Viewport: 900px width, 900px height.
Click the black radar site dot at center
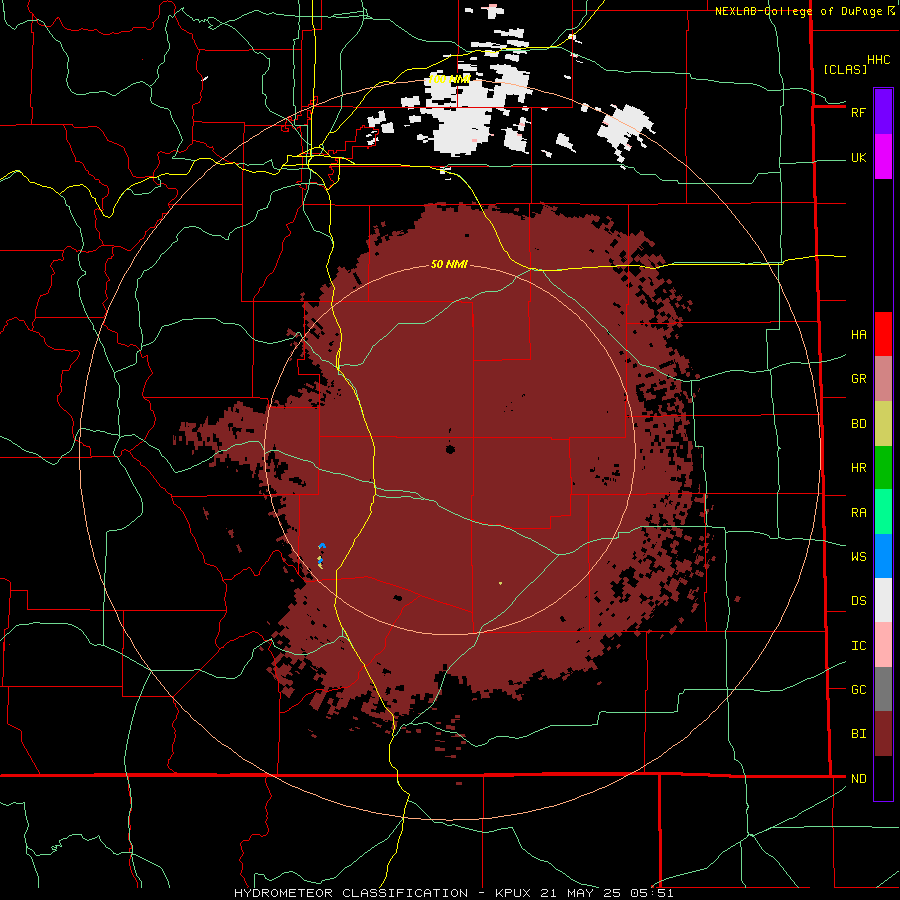(450, 449)
